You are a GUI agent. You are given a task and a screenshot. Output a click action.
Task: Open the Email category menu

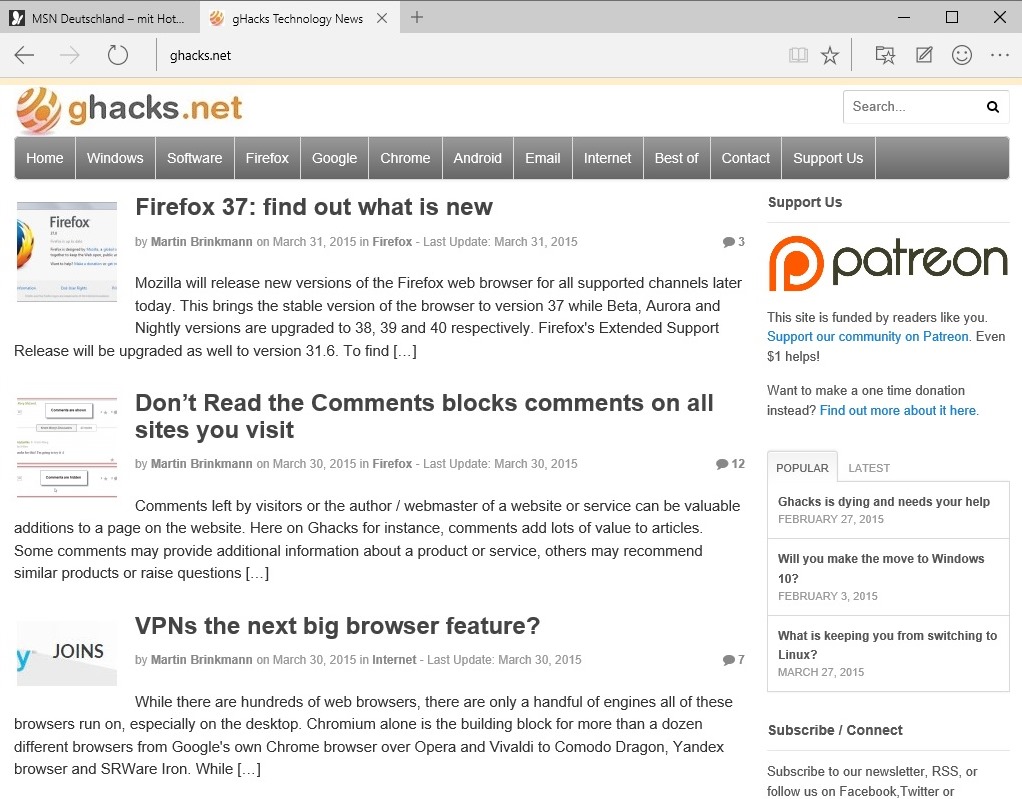pos(543,158)
